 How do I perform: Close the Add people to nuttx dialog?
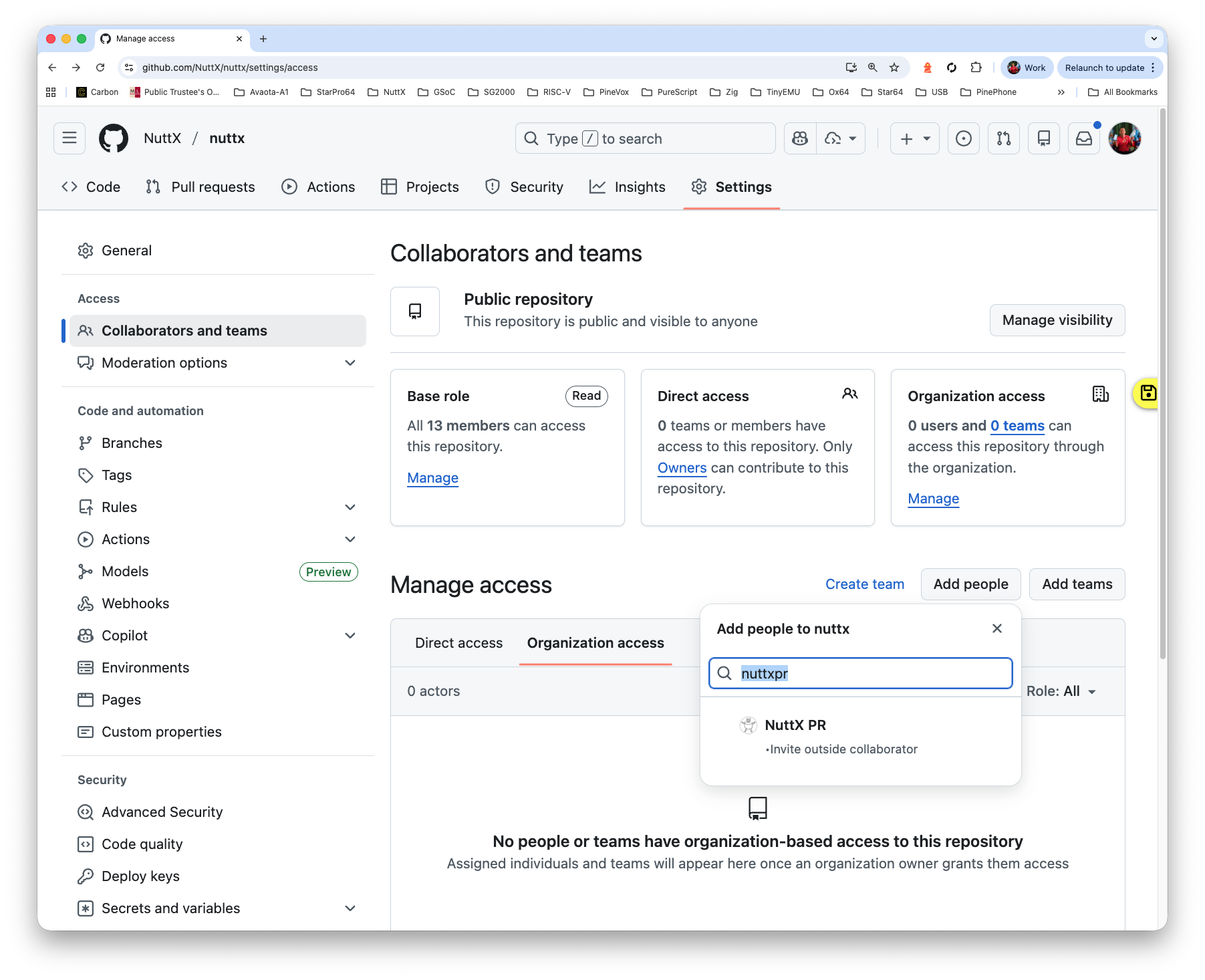click(x=996, y=628)
